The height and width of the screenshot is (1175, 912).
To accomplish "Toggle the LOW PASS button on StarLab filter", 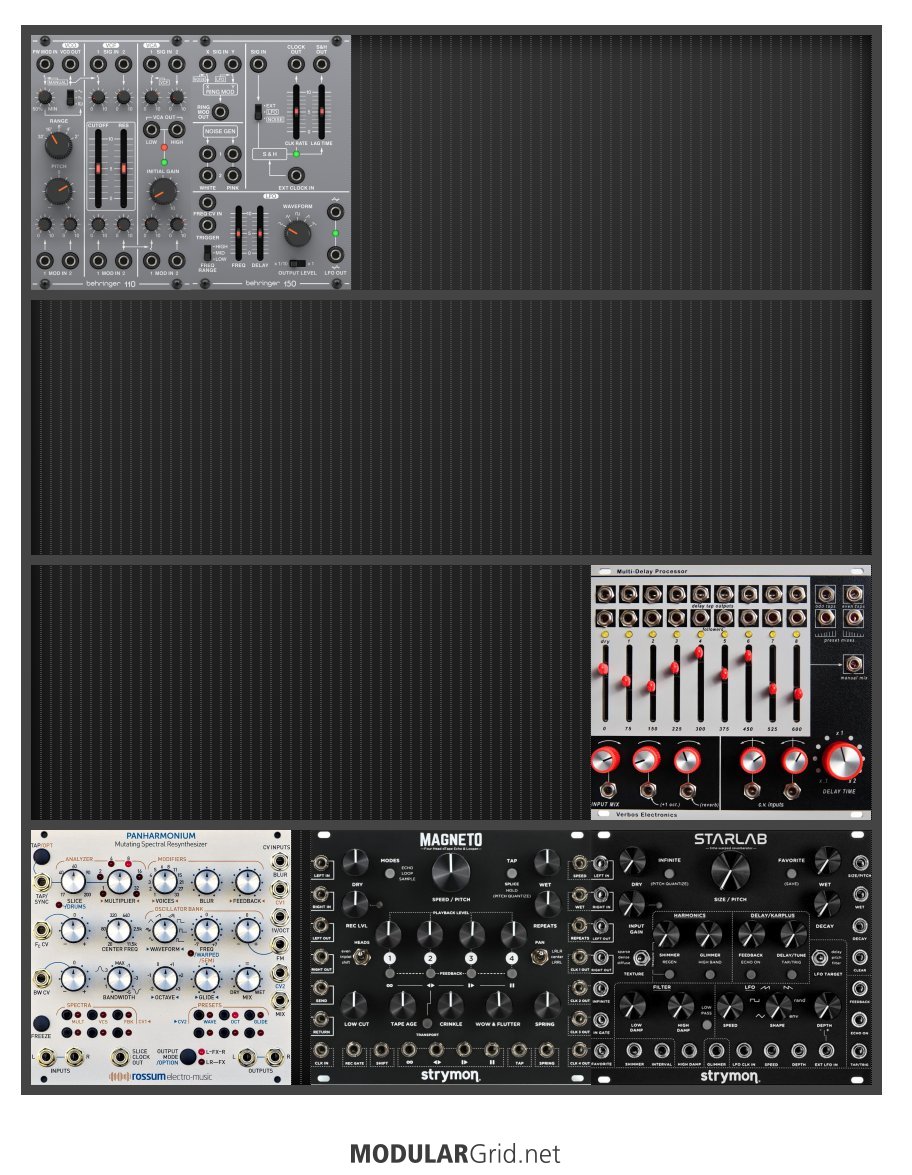I will 707,1024.
